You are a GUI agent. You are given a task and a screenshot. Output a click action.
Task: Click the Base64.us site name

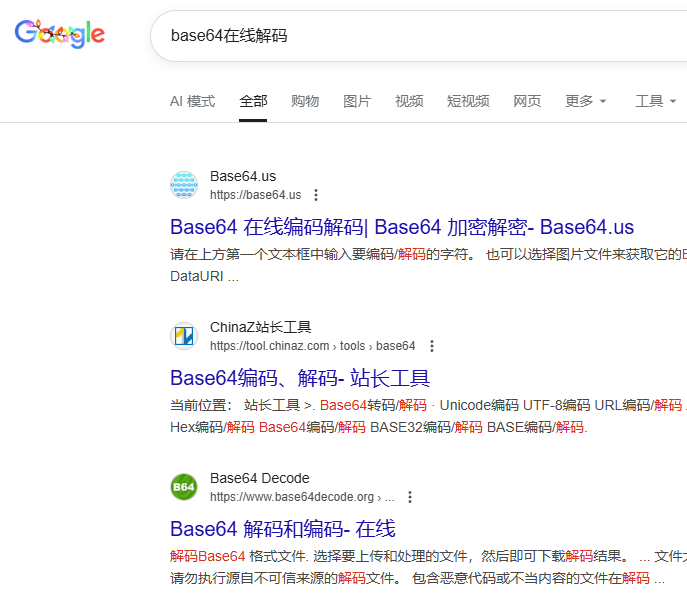[243, 176]
